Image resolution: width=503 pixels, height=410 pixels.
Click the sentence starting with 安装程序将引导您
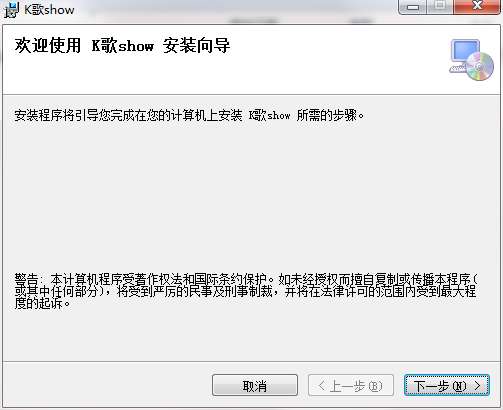[189, 115]
